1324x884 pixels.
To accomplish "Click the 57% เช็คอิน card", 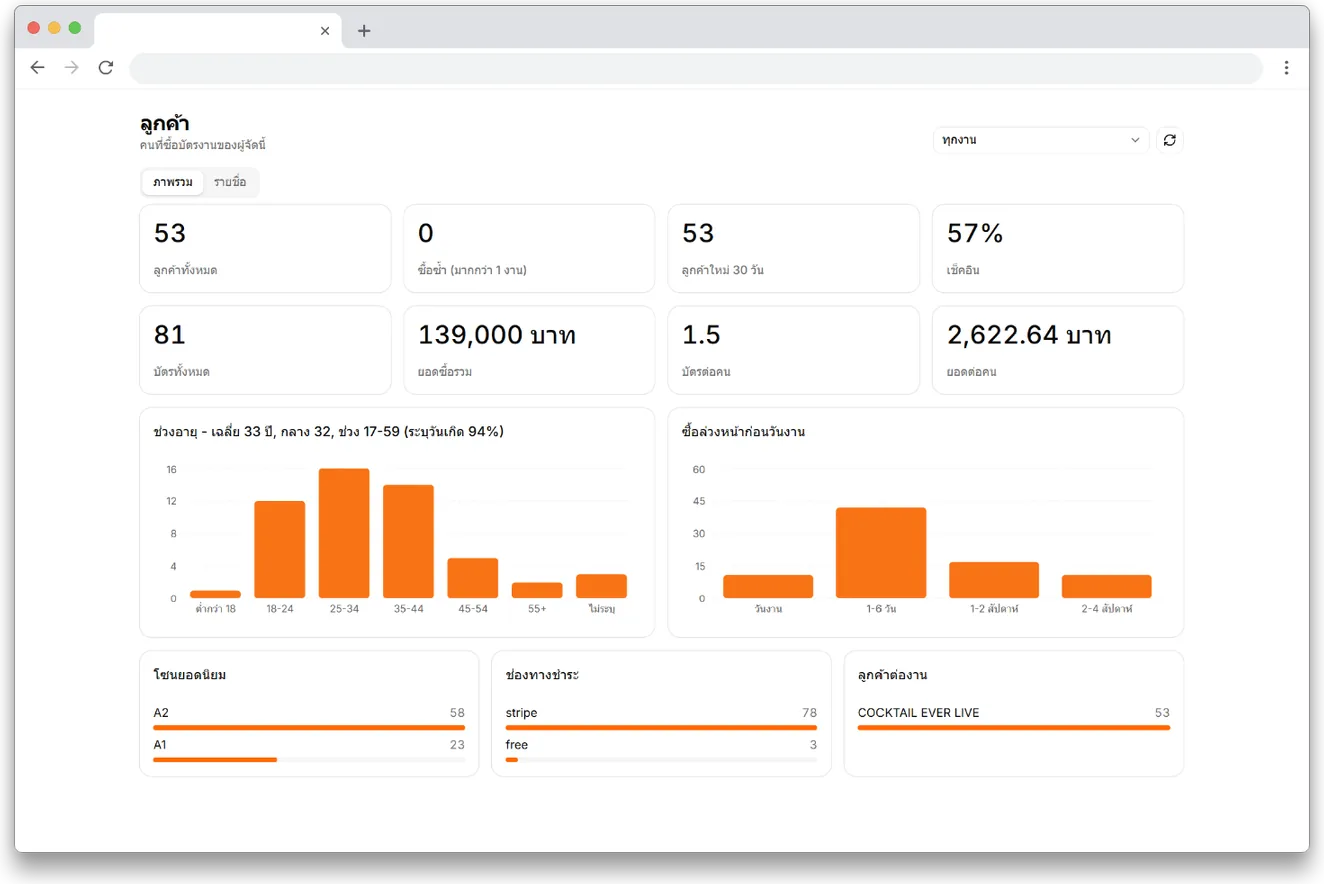I will [1058, 249].
